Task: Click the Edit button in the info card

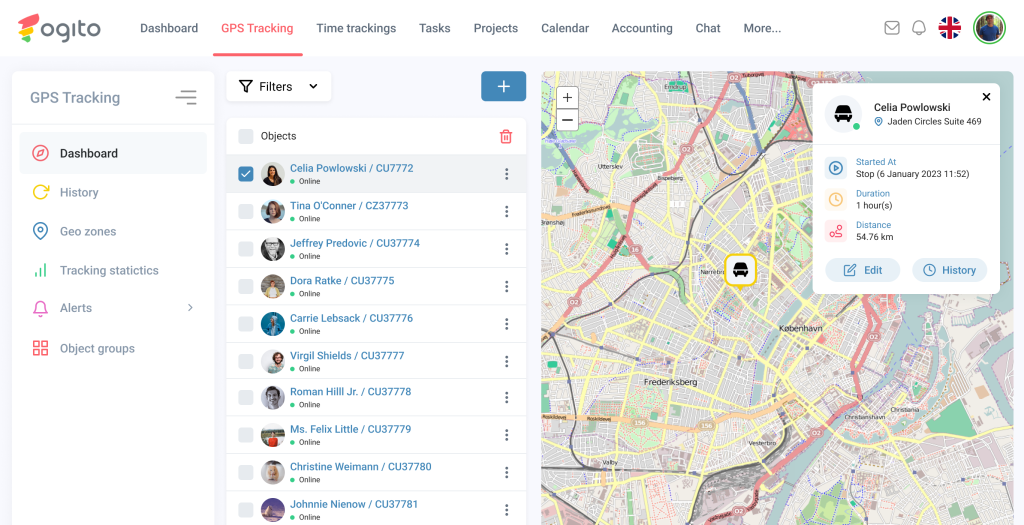Action: [862, 270]
